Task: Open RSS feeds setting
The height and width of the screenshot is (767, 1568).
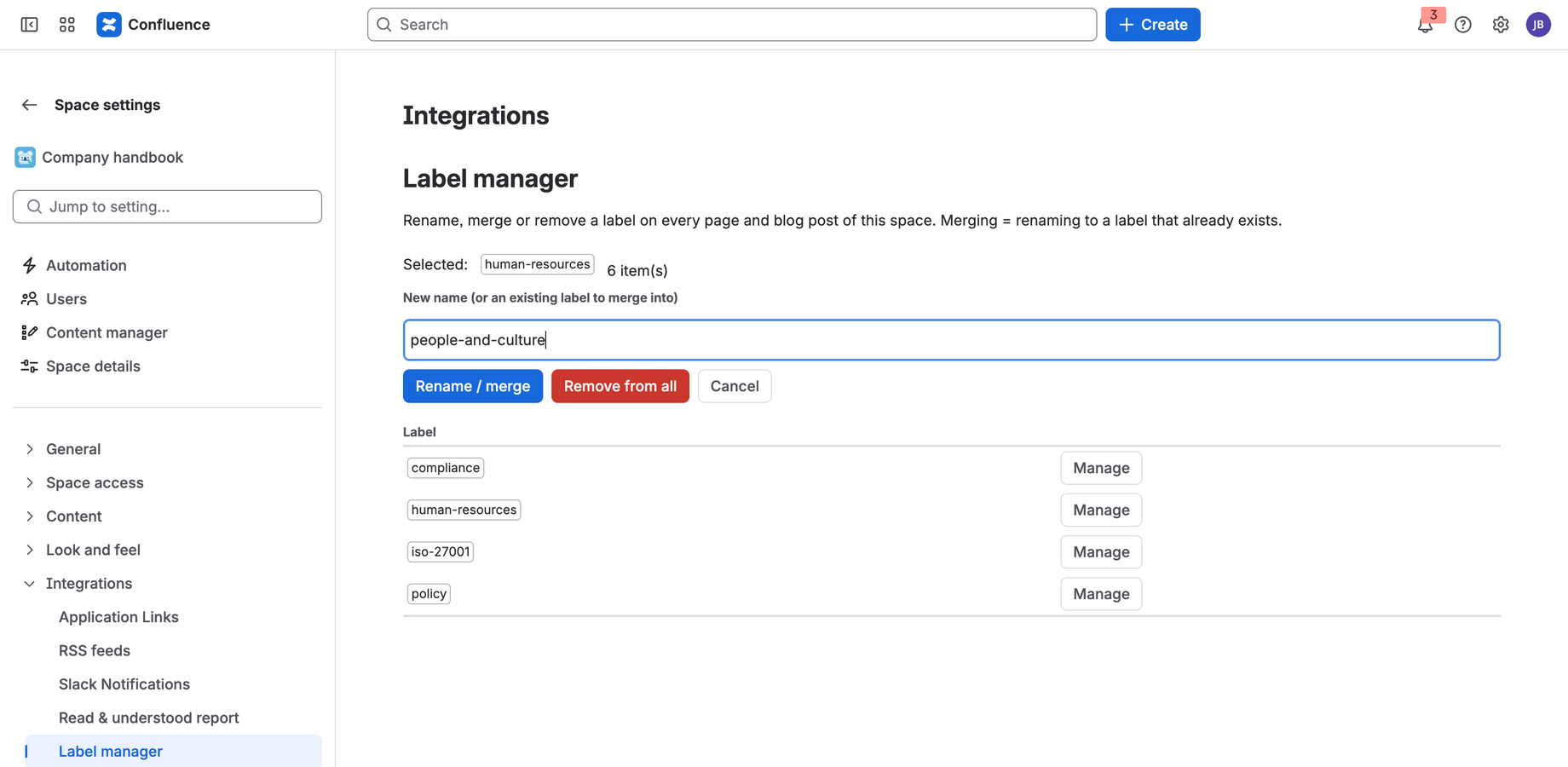Action: point(95,650)
